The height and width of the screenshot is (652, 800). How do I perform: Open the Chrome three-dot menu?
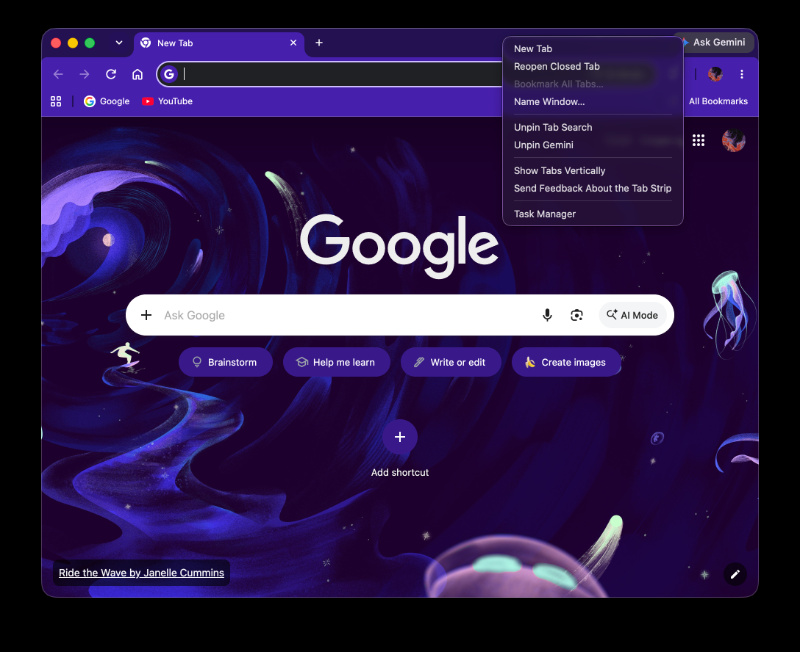coord(741,74)
